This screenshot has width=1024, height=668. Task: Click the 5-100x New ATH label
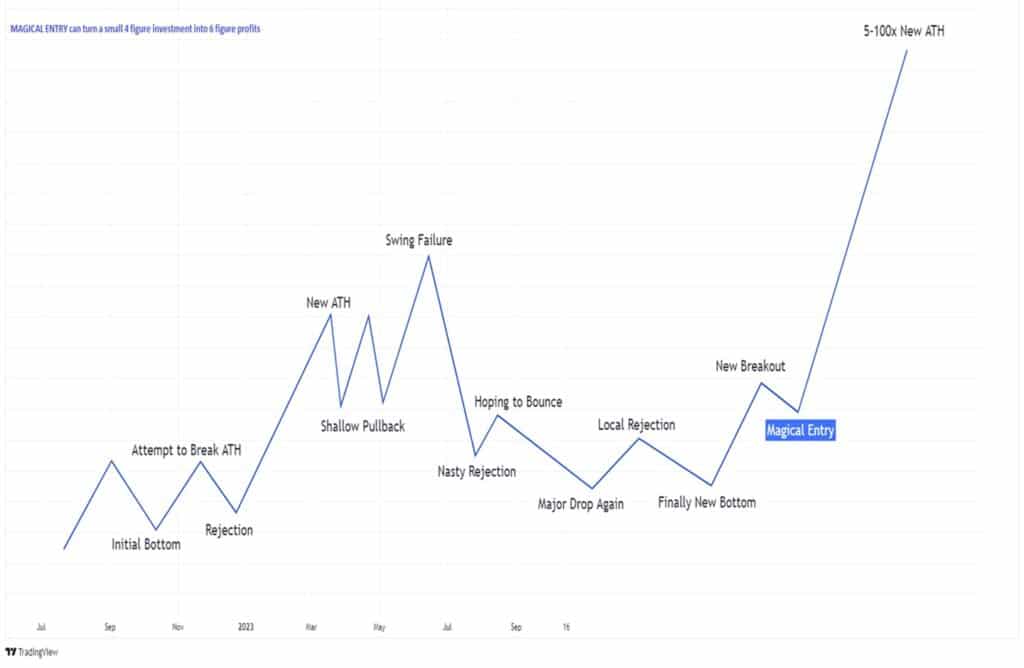(x=904, y=31)
